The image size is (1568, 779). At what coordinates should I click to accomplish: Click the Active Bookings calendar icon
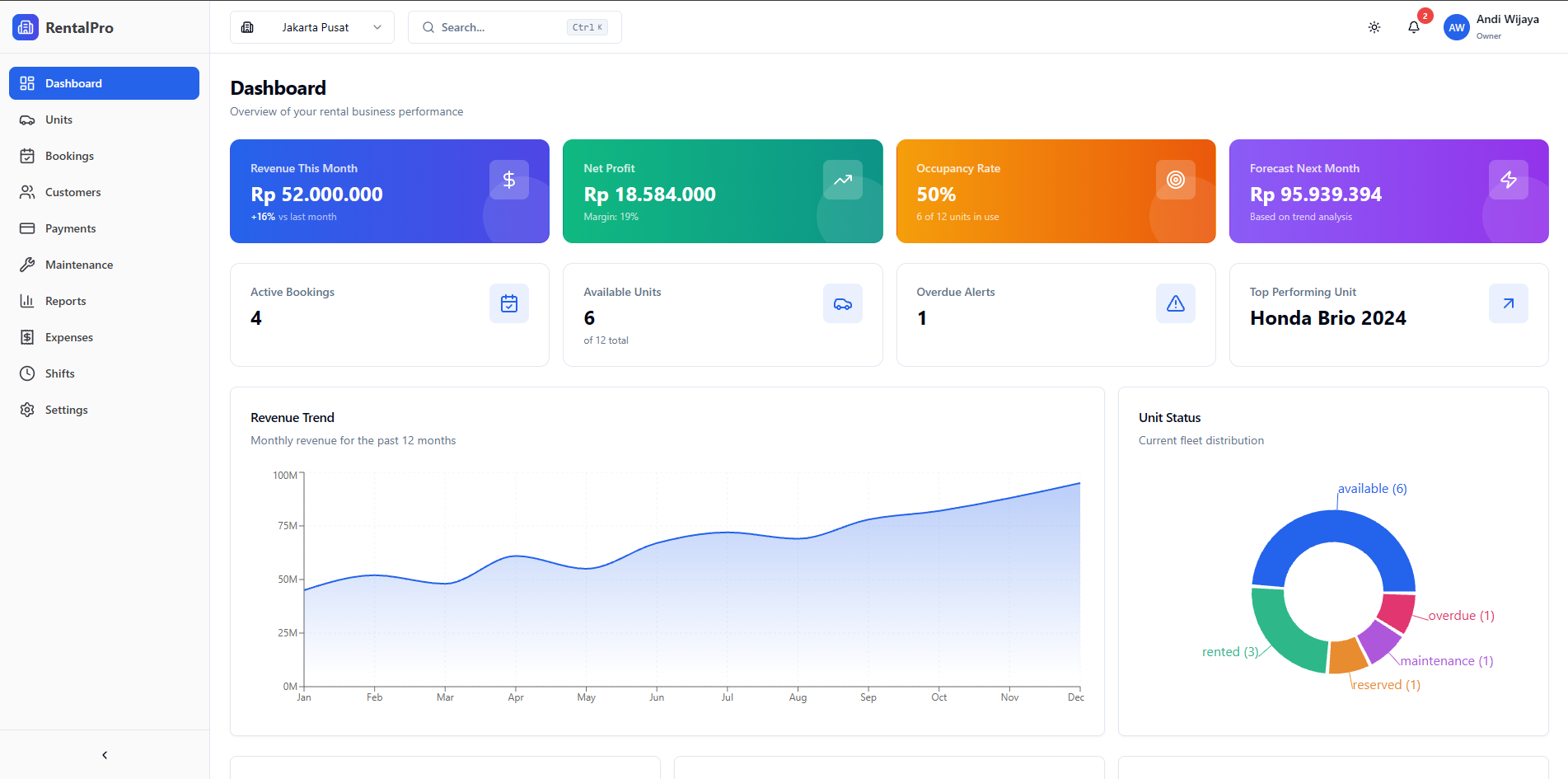tap(509, 304)
